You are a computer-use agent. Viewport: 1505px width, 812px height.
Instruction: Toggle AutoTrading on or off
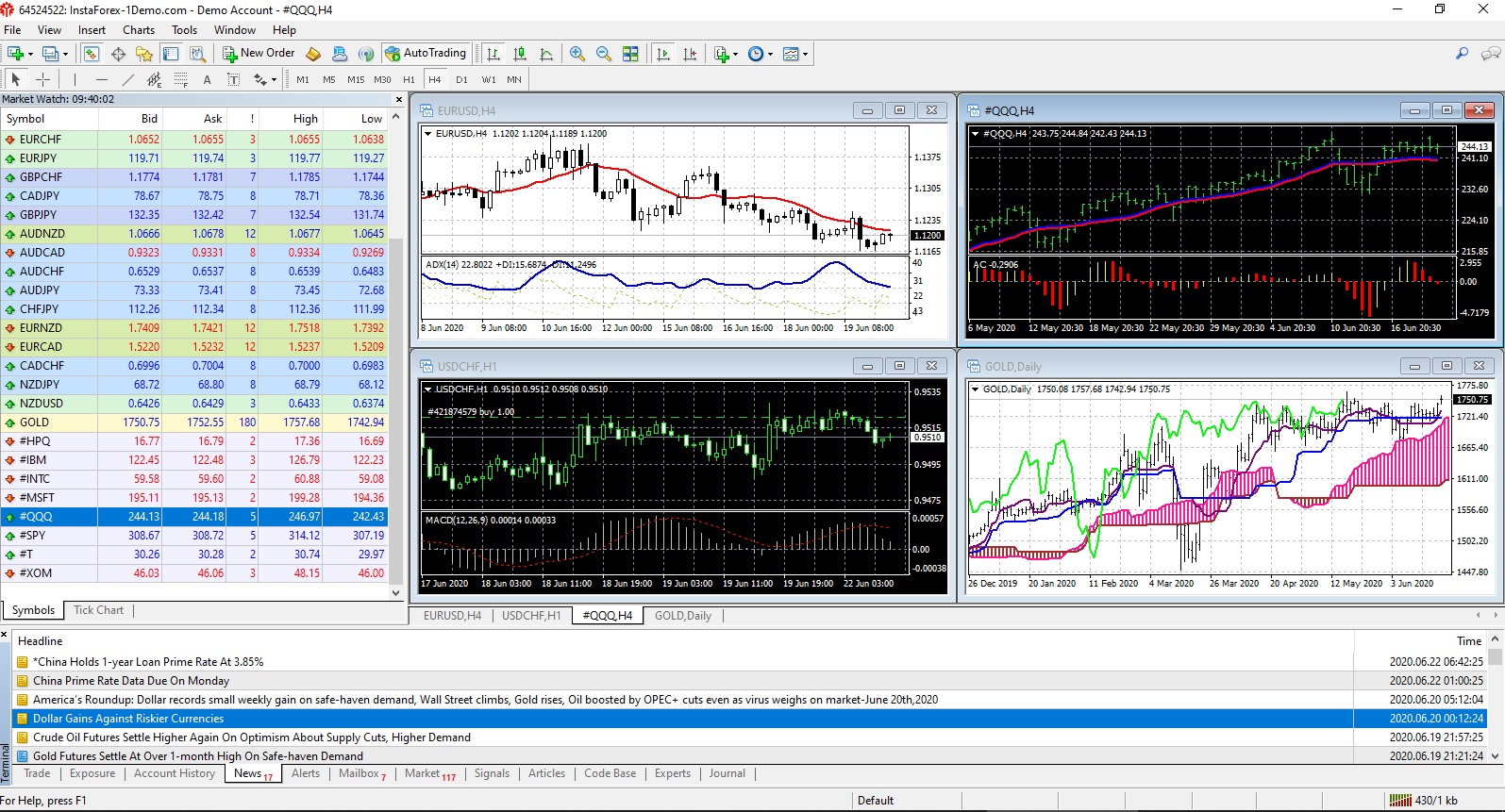point(426,54)
